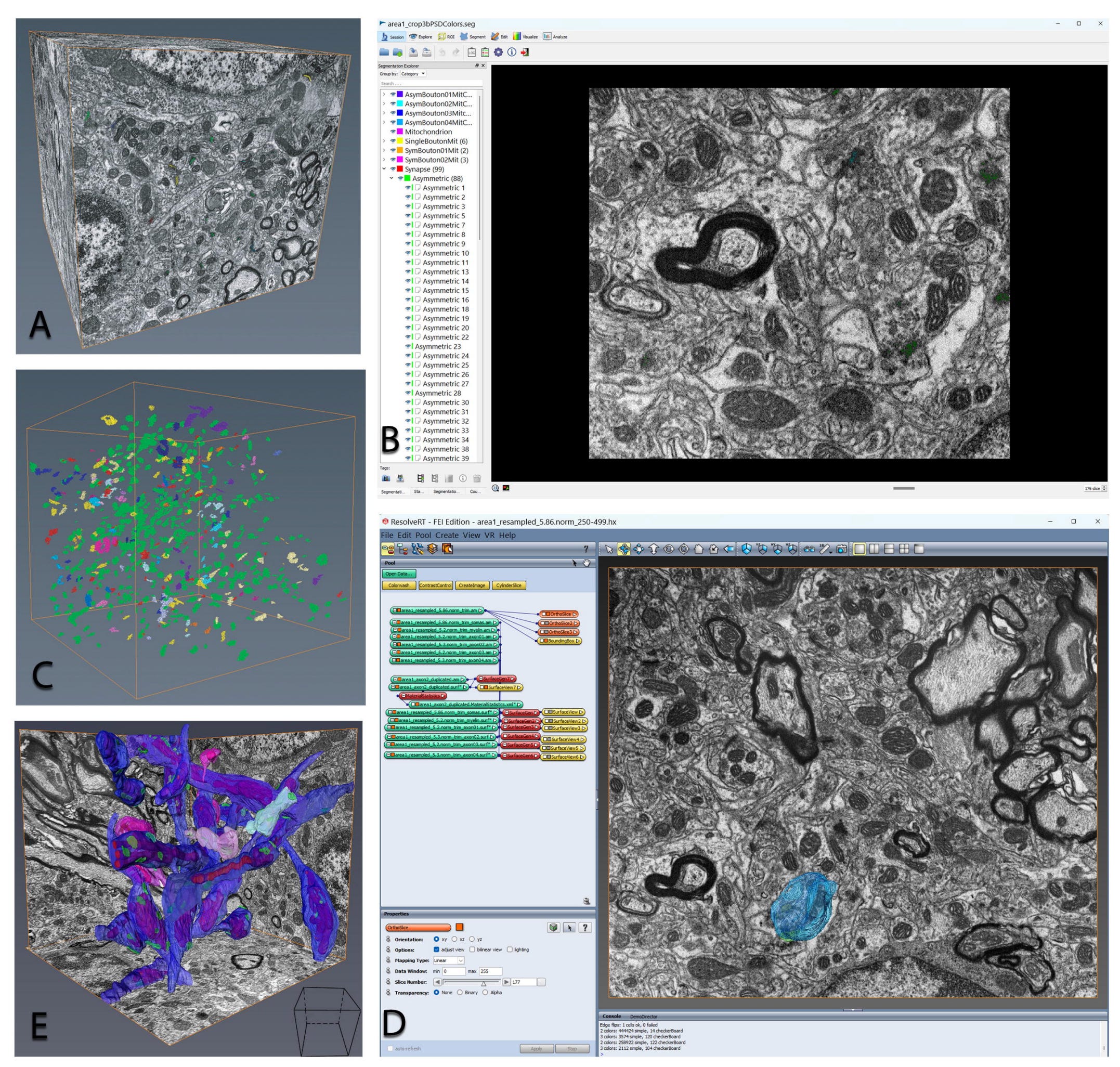Click the viewer snapshot camera icon

pos(842,549)
